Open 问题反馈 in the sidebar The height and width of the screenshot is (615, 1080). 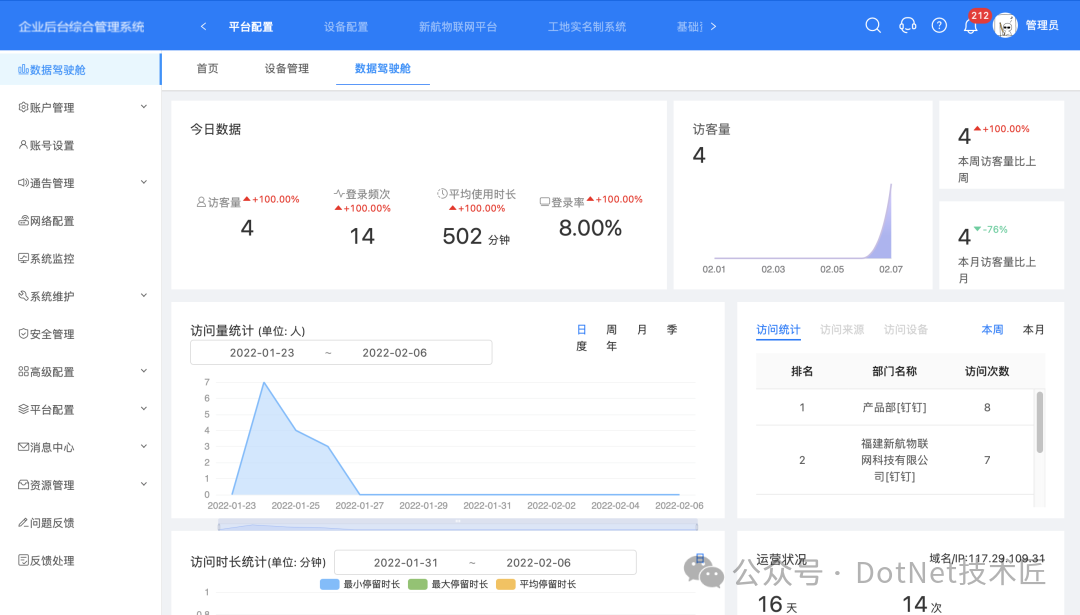[x=46, y=523]
